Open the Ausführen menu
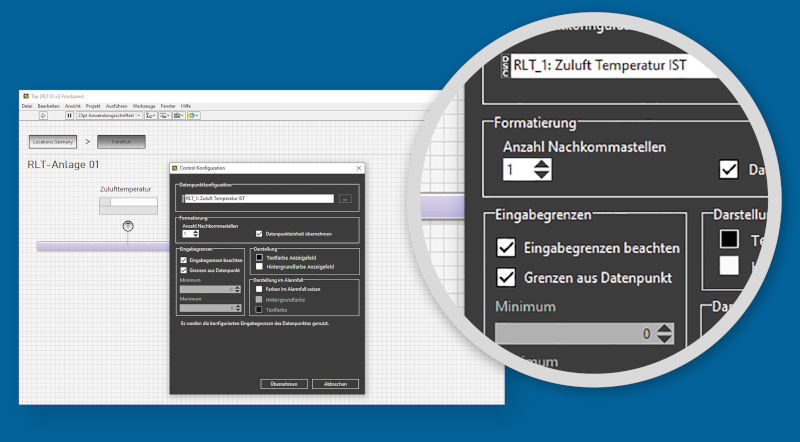800x442 pixels. pyautogui.click(x=117, y=105)
